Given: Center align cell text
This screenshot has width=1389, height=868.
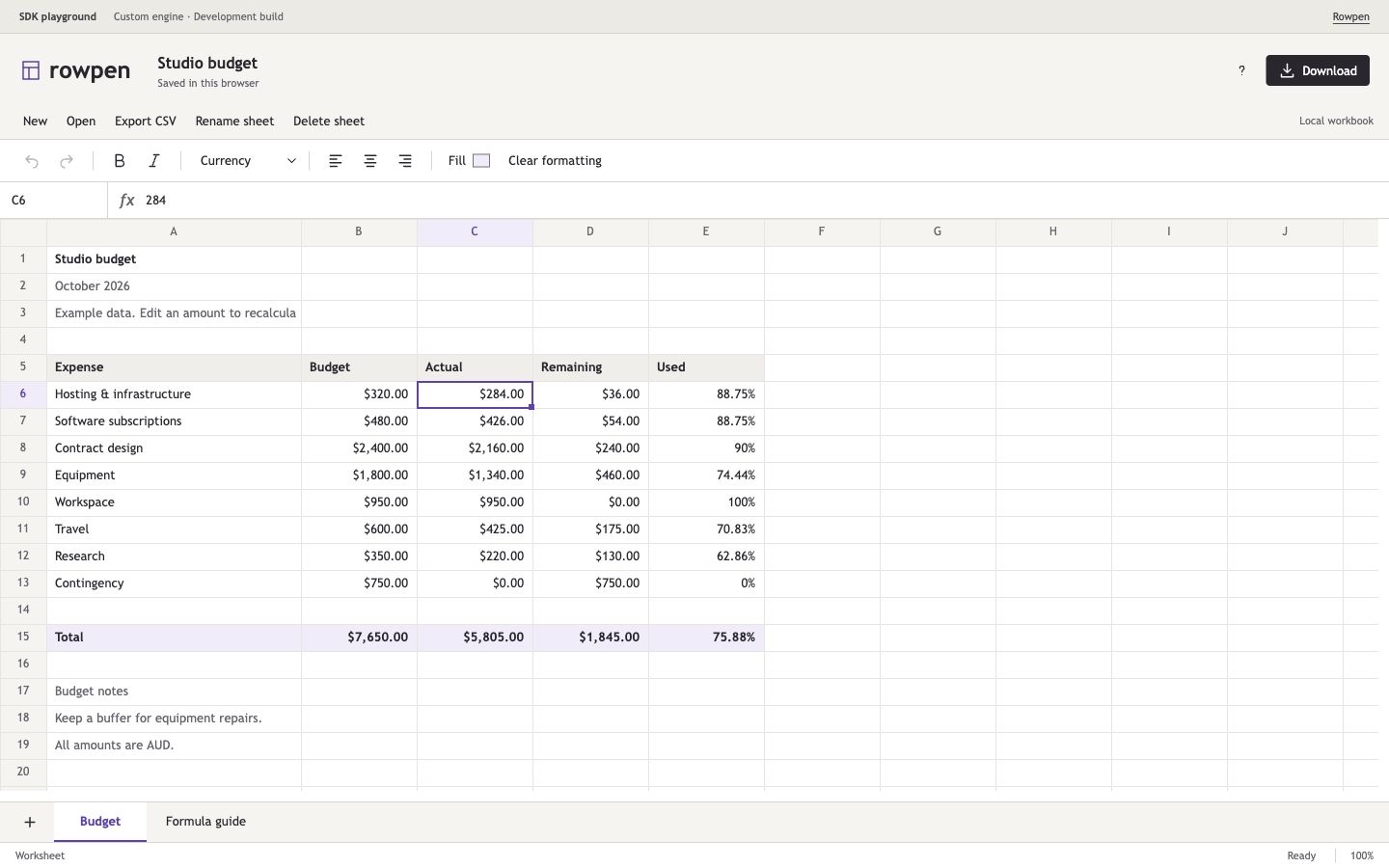Looking at the screenshot, I should pos(370,161).
